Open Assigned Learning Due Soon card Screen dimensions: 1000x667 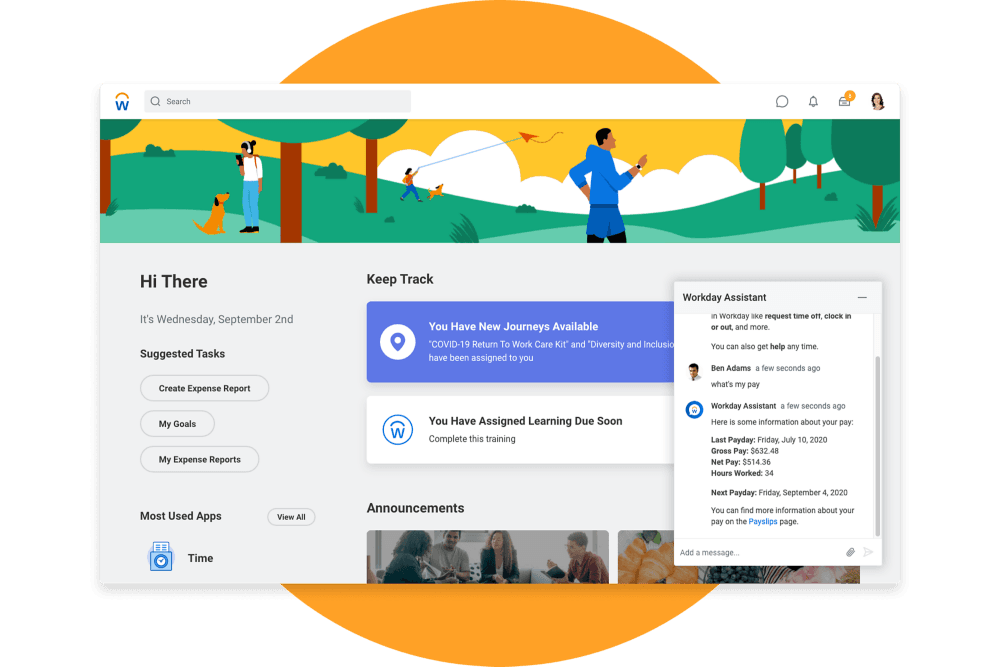click(x=520, y=430)
